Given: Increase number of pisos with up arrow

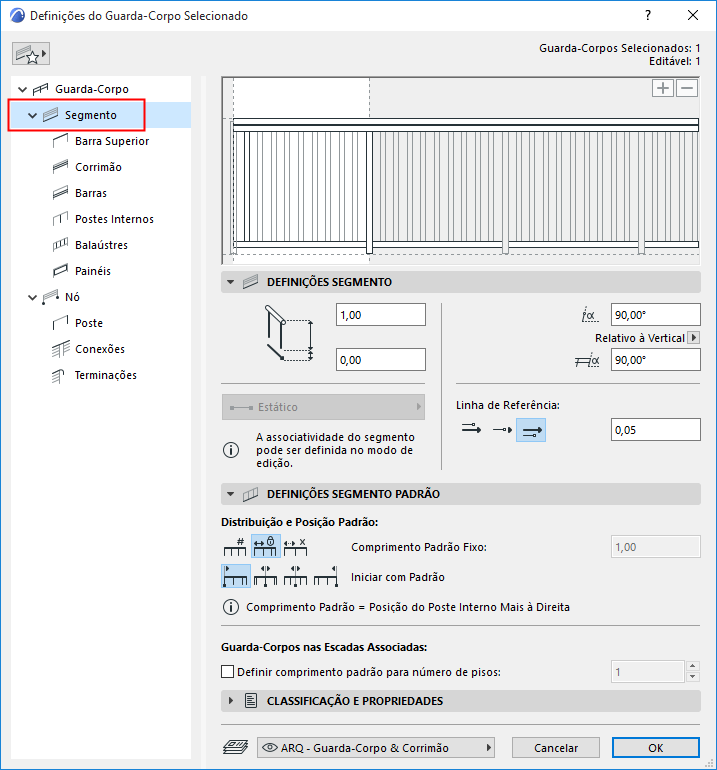Looking at the screenshot, I should click(692, 666).
